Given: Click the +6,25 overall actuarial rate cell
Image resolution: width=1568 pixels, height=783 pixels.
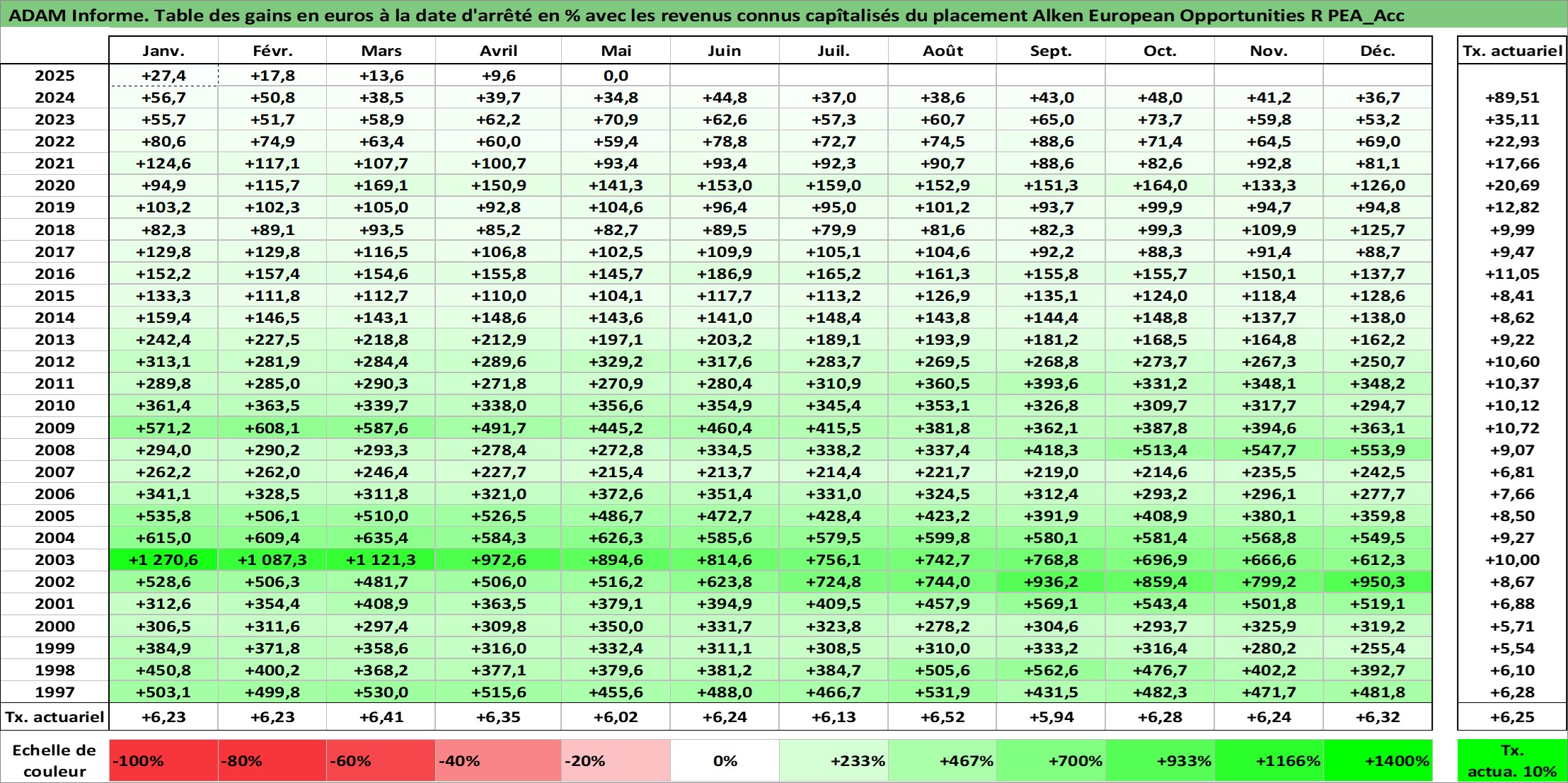Looking at the screenshot, I should click(1512, 717).
